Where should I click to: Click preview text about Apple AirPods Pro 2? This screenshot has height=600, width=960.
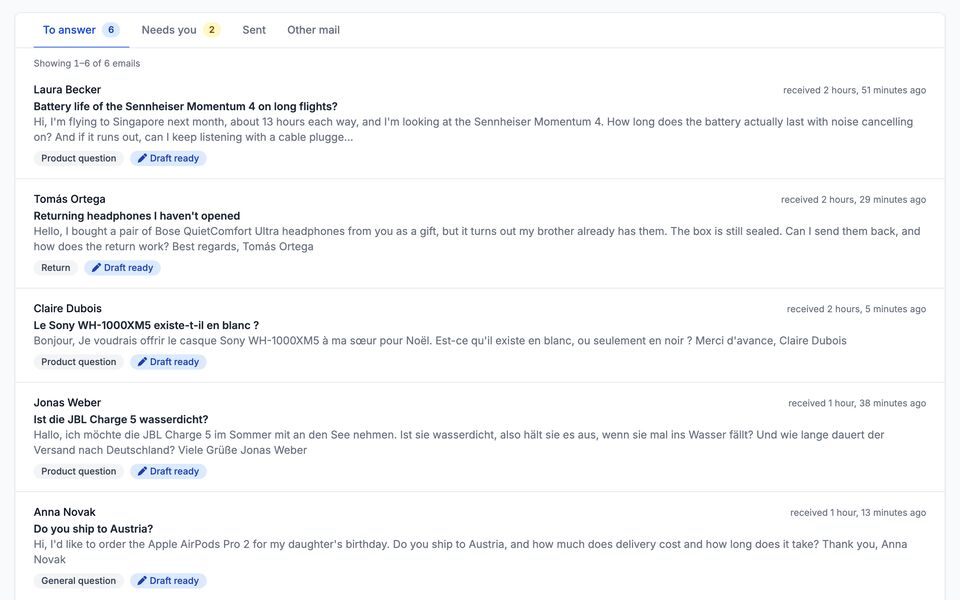point(470,552)
